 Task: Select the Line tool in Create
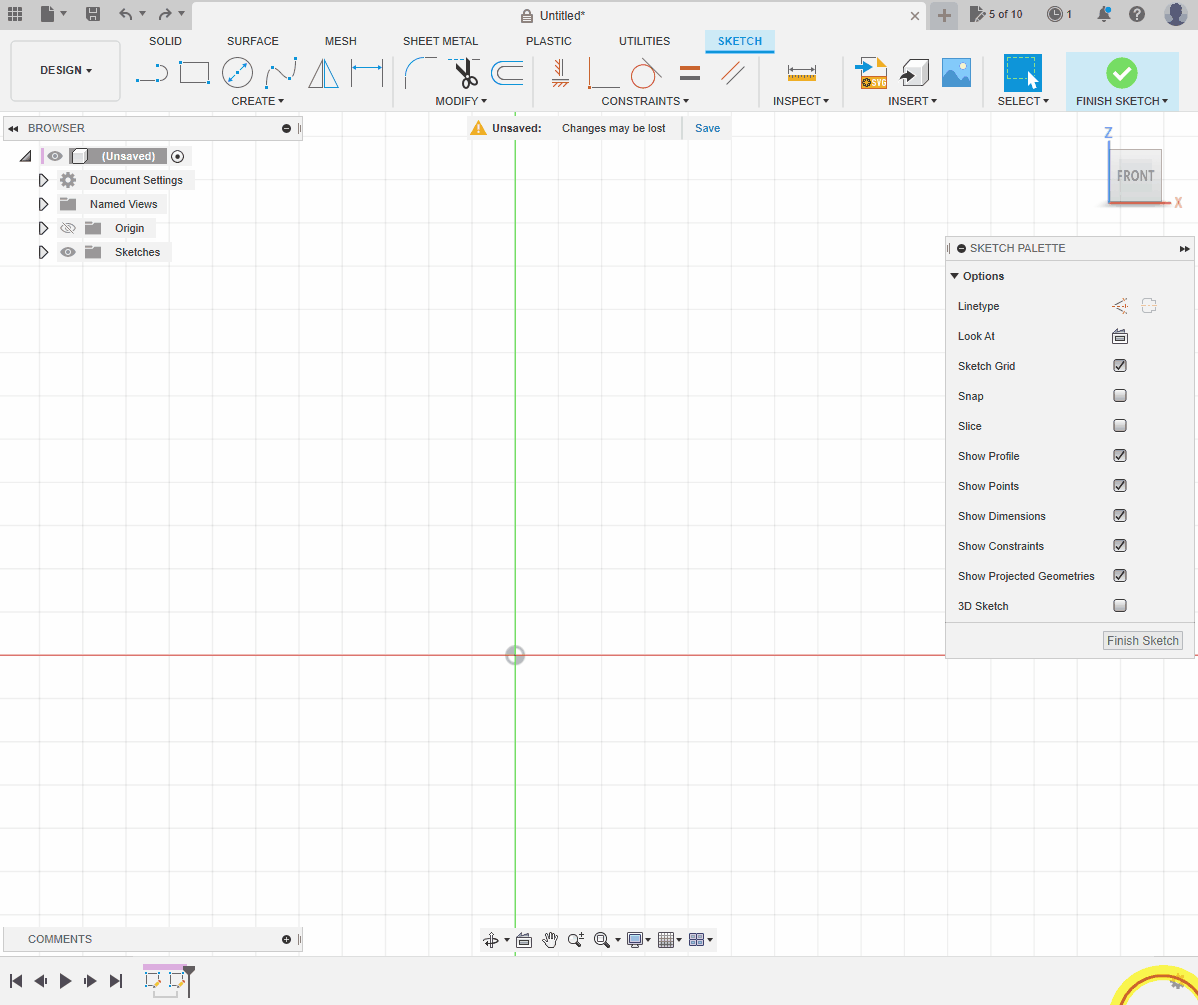tap(151, 73)
